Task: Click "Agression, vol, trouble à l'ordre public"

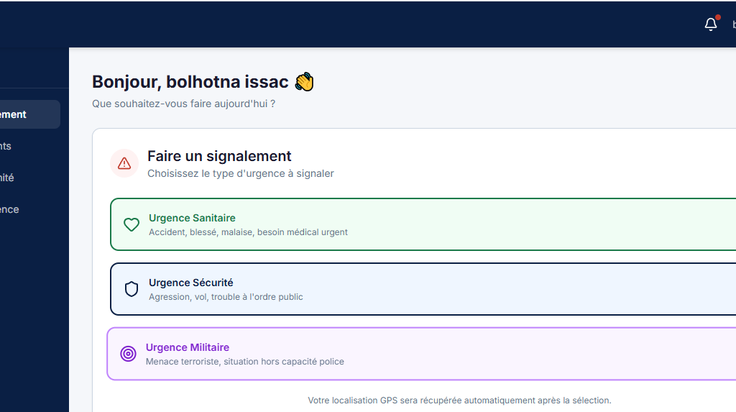Action: tap(226, 297)
